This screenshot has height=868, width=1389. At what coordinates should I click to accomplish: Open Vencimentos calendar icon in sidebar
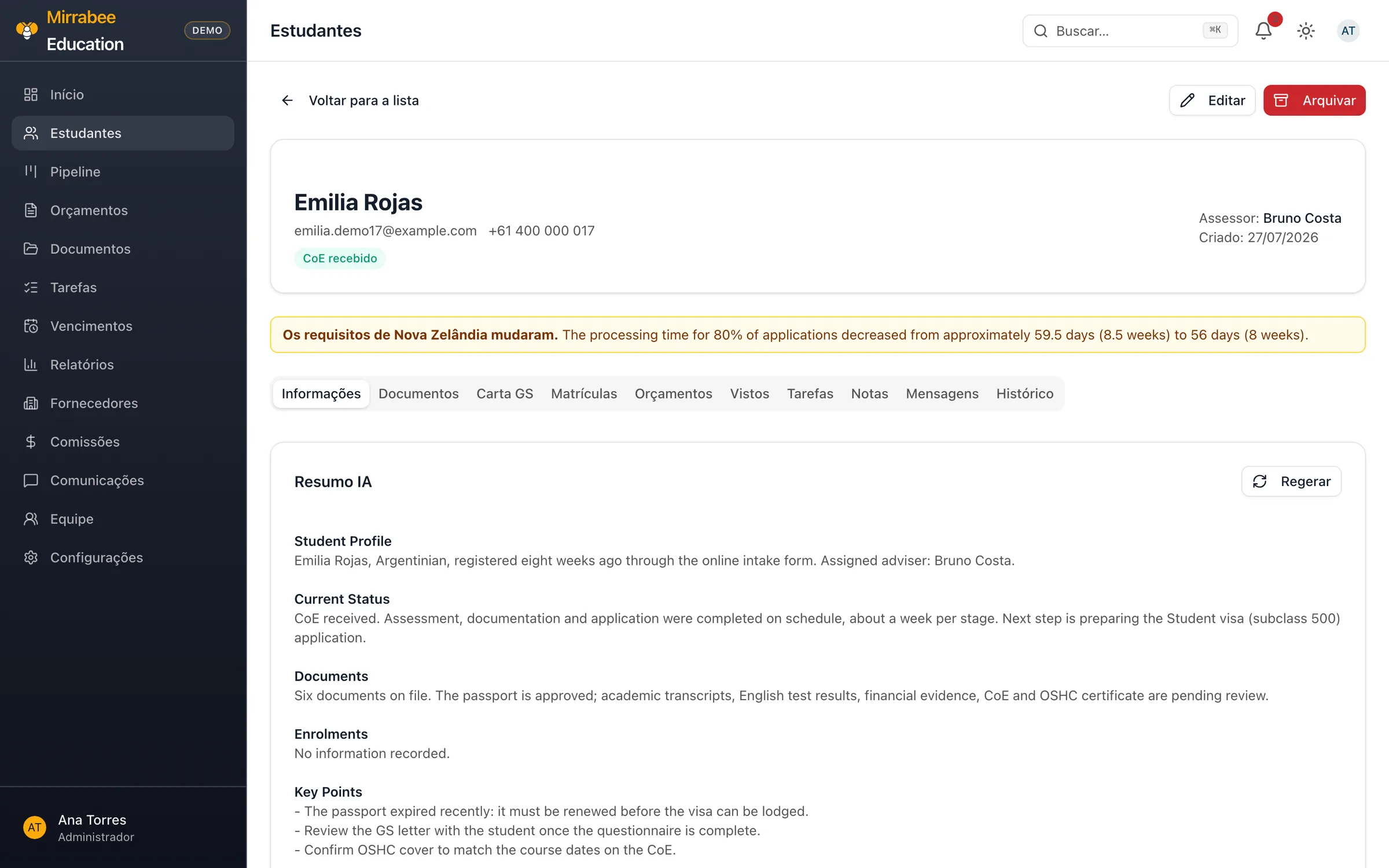coord(31,326)
